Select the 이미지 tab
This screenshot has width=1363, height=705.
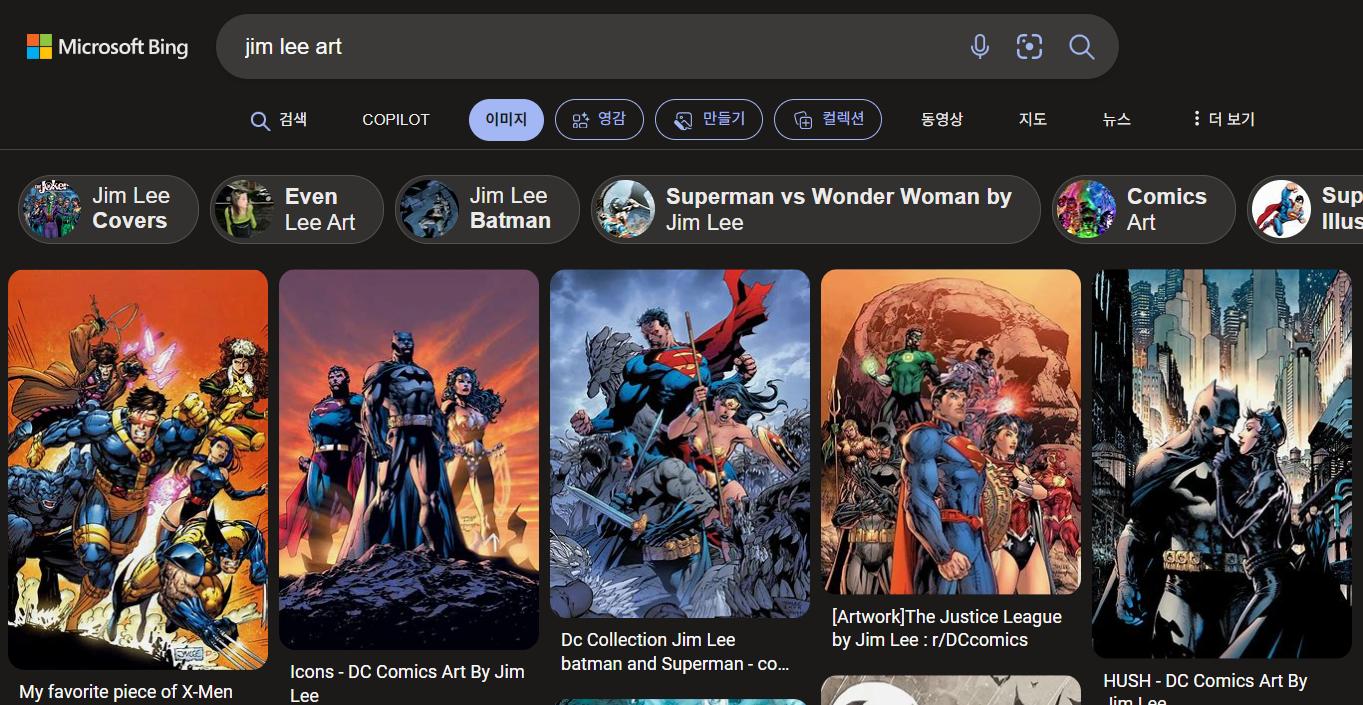(x=506, y=120)
